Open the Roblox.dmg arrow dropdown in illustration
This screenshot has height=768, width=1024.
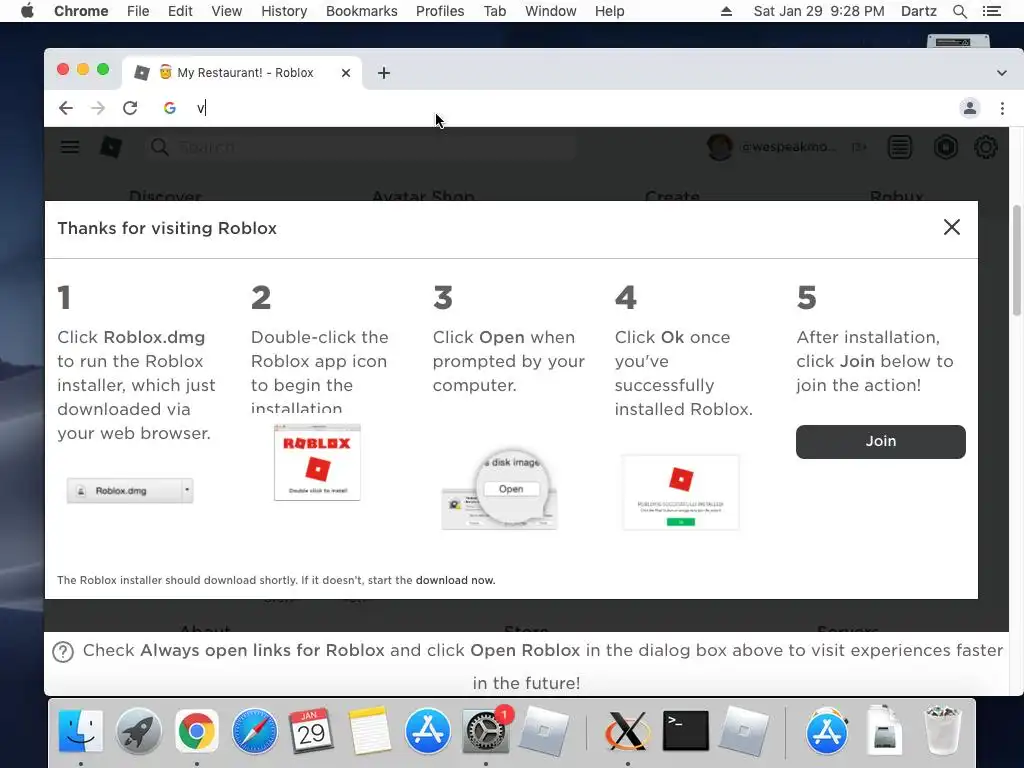[187, 489]
